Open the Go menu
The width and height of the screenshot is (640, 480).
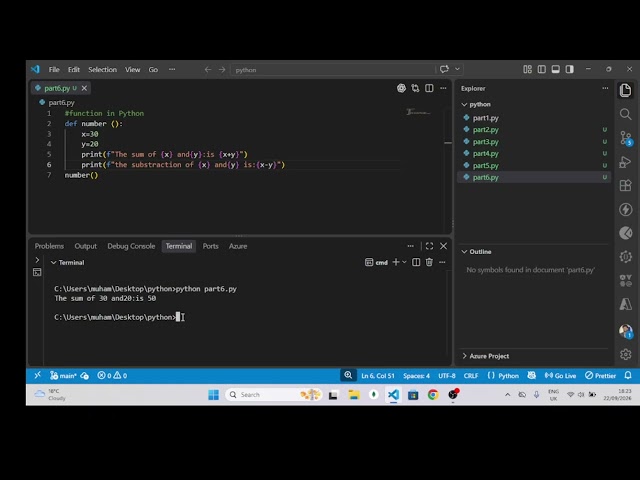pos(153,70)
